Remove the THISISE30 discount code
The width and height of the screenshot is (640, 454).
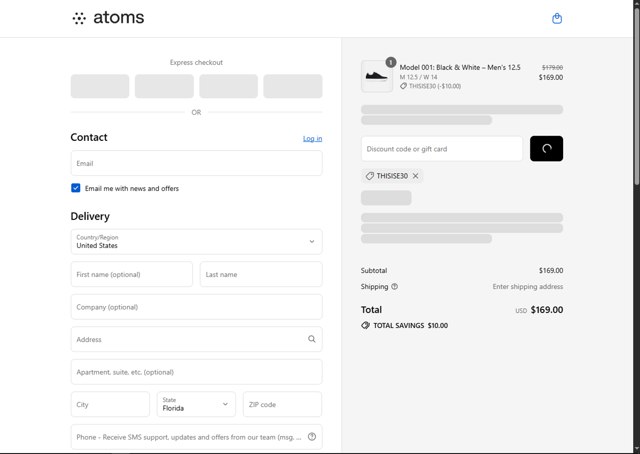[x=416, y=176]
